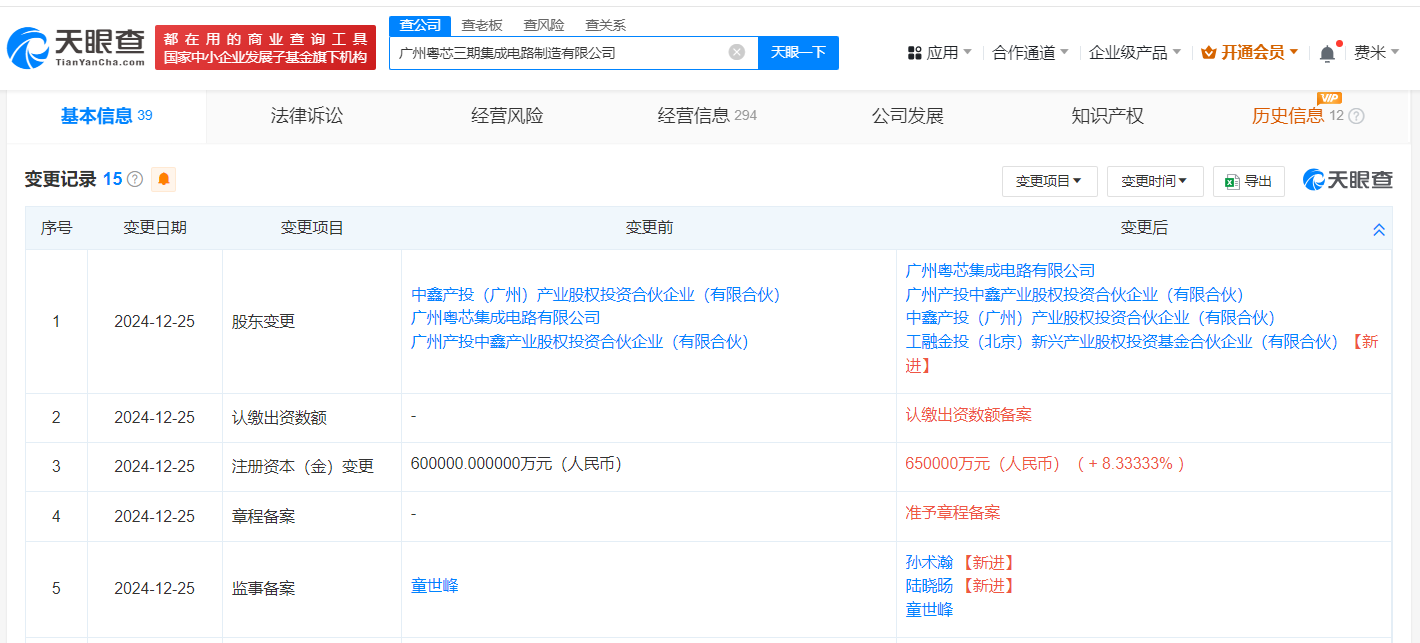Open the notification bell in the header
This screenshot has width=1420, height=643.
tap(1327, 53)
